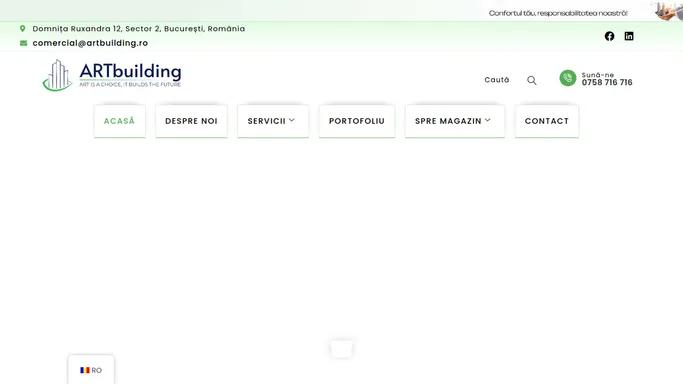683x384 pixels.
Task: Open the RO language switcher
Action: point(91,370)
